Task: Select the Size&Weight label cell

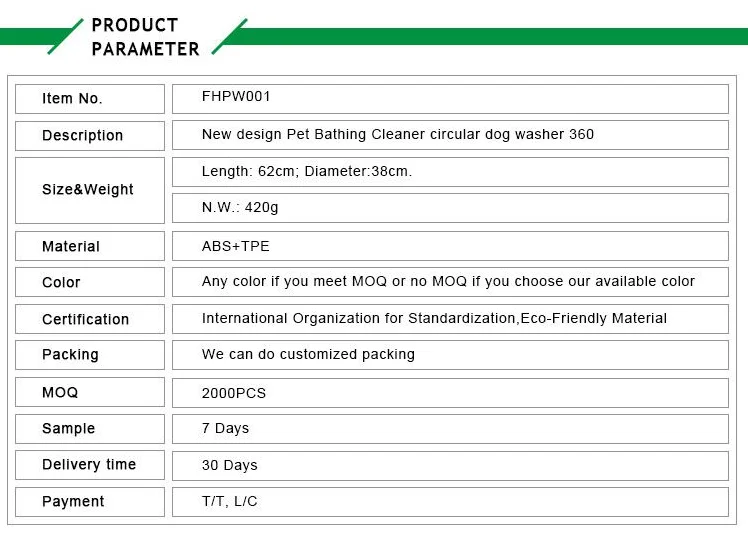Action: tap(89, 190)
